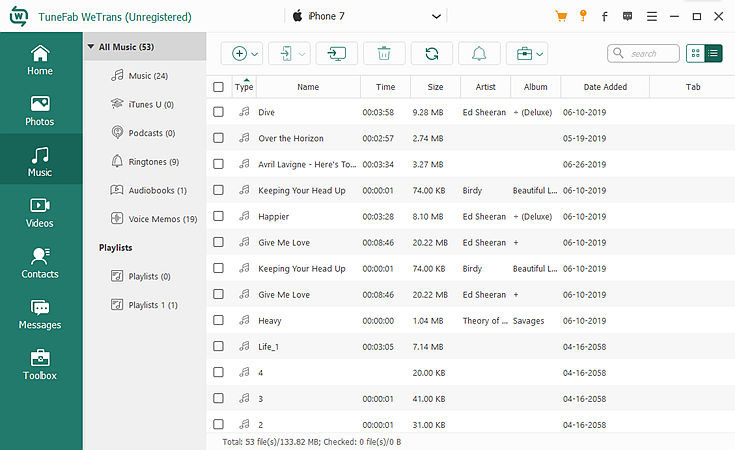
Task: Sort by the Album column header
Action: coord(536,87)
